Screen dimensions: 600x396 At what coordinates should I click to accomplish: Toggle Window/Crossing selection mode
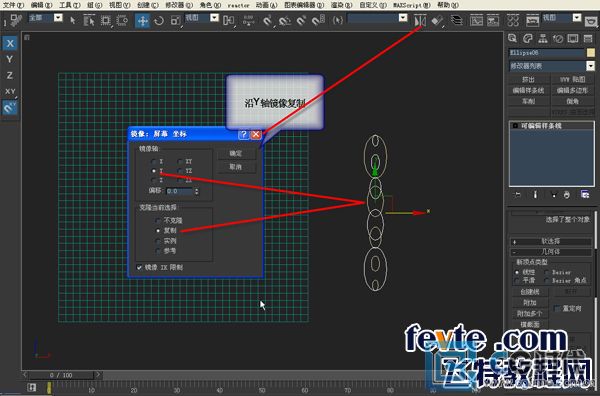[122, 20]
